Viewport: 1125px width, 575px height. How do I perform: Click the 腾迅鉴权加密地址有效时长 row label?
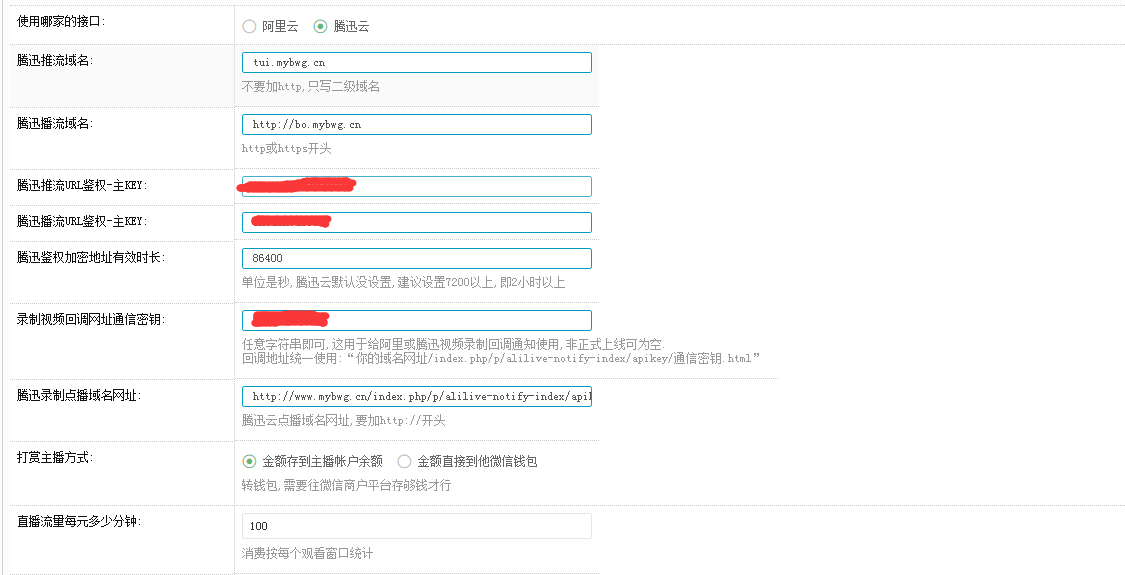tap(91, 257)
